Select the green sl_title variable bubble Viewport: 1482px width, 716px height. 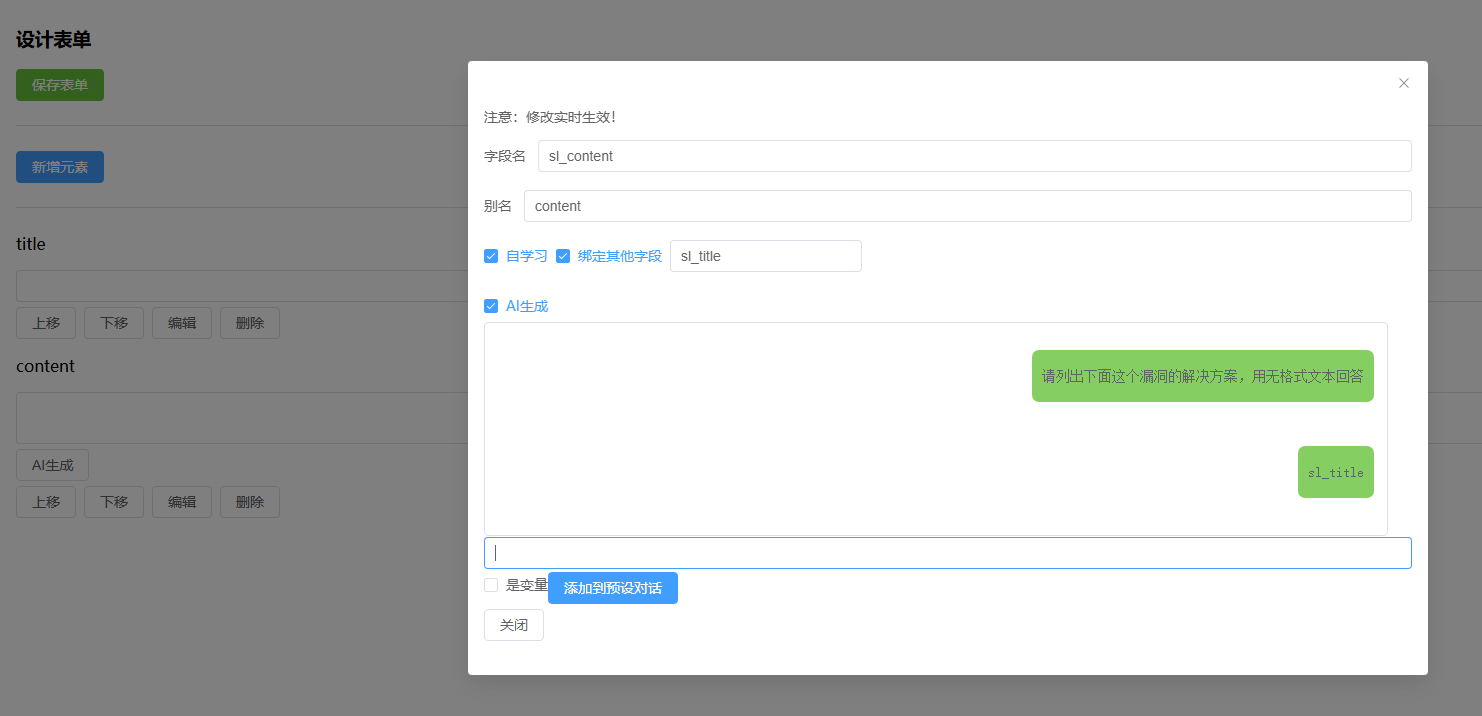pos(1335,472)
